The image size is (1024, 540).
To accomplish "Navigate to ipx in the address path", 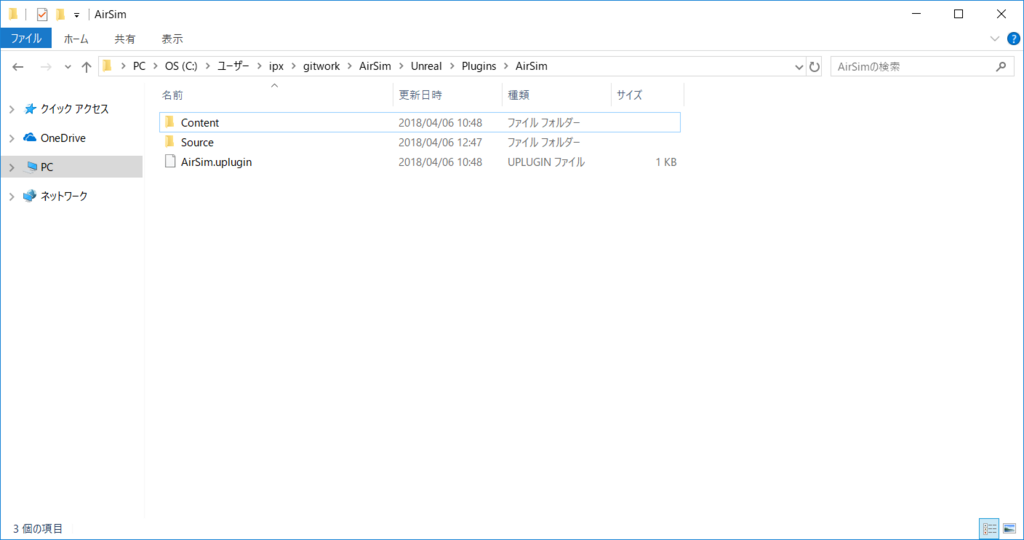I will point(276,66).
